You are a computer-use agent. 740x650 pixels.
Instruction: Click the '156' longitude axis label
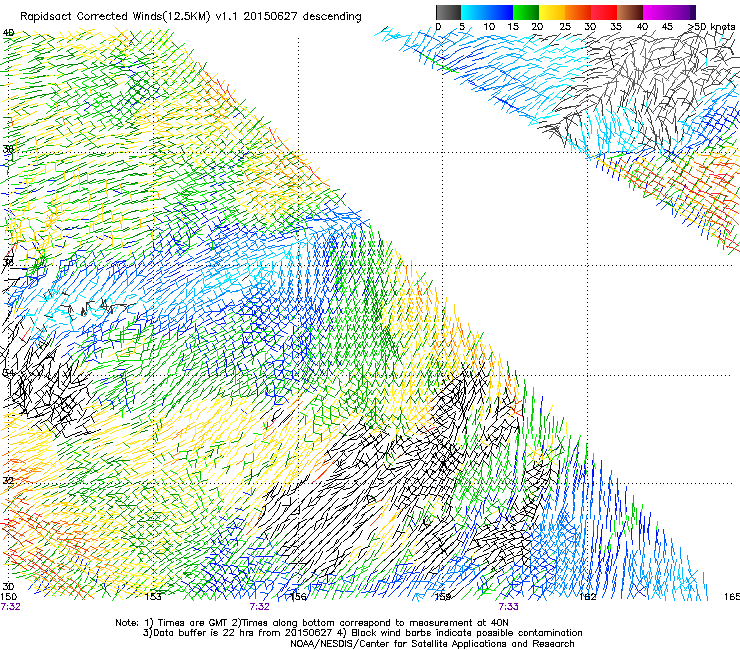pos(298,597)
